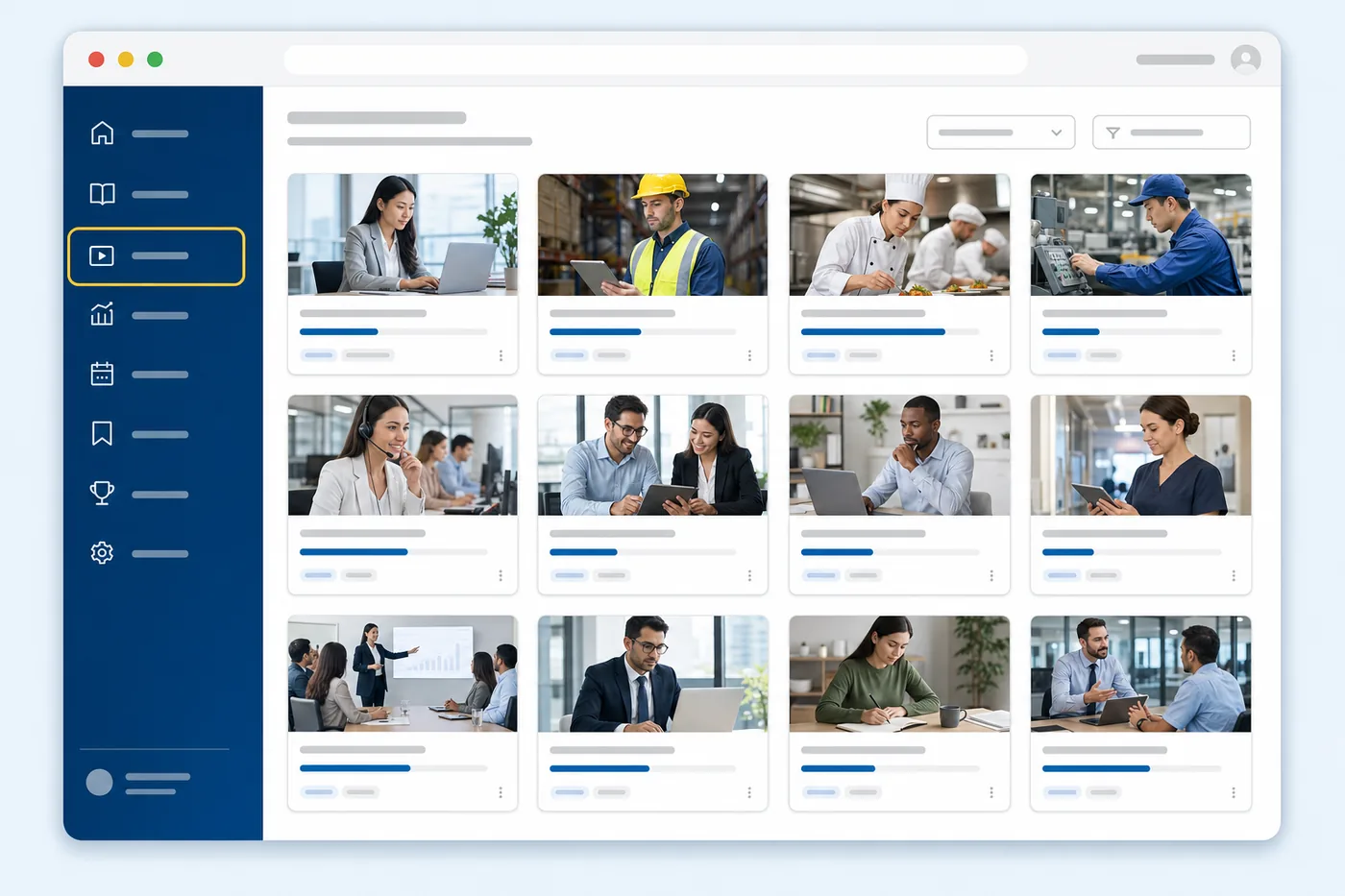
Task: Open three-dot menu on blue-cap machine operator card
Action: pyautogui.click(x=1234, y=355)
